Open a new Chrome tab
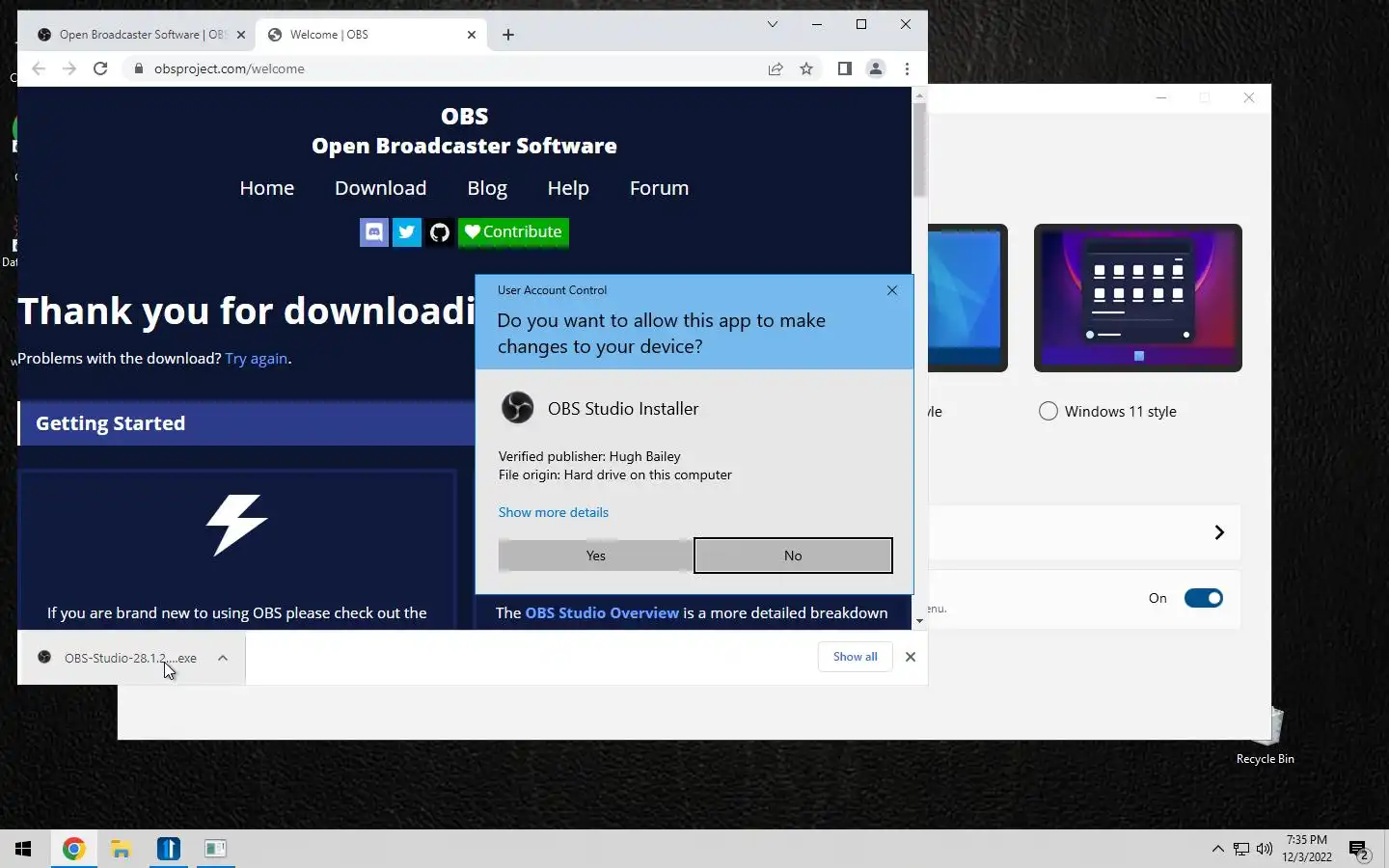The image size is (1389, 868). click(x=508, y=35)
